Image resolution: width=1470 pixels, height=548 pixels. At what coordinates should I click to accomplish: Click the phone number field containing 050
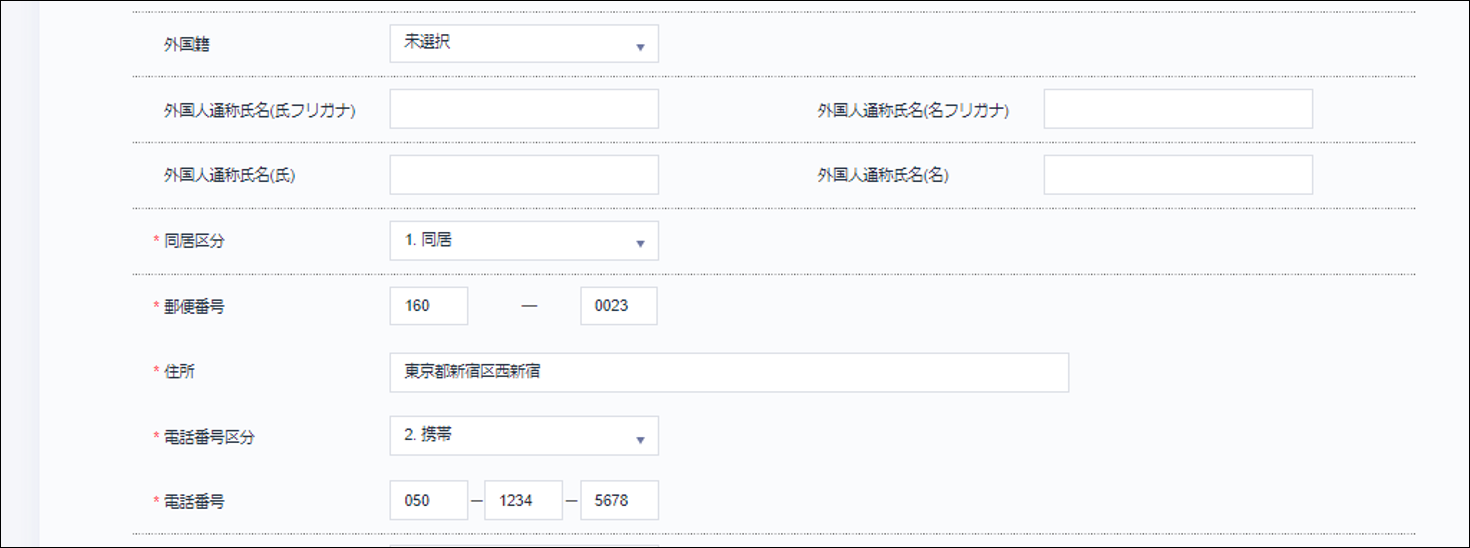pyautogui.click(x=428, y=501)
